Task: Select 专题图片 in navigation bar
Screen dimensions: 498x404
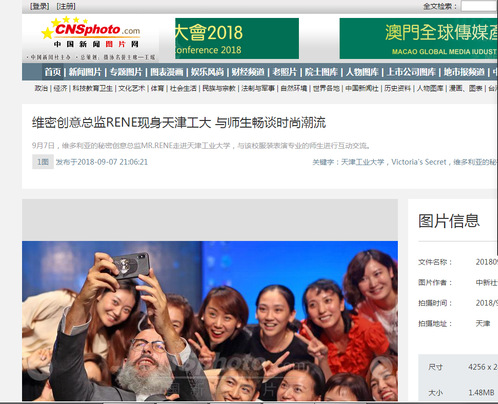Action: pos(126,72)
